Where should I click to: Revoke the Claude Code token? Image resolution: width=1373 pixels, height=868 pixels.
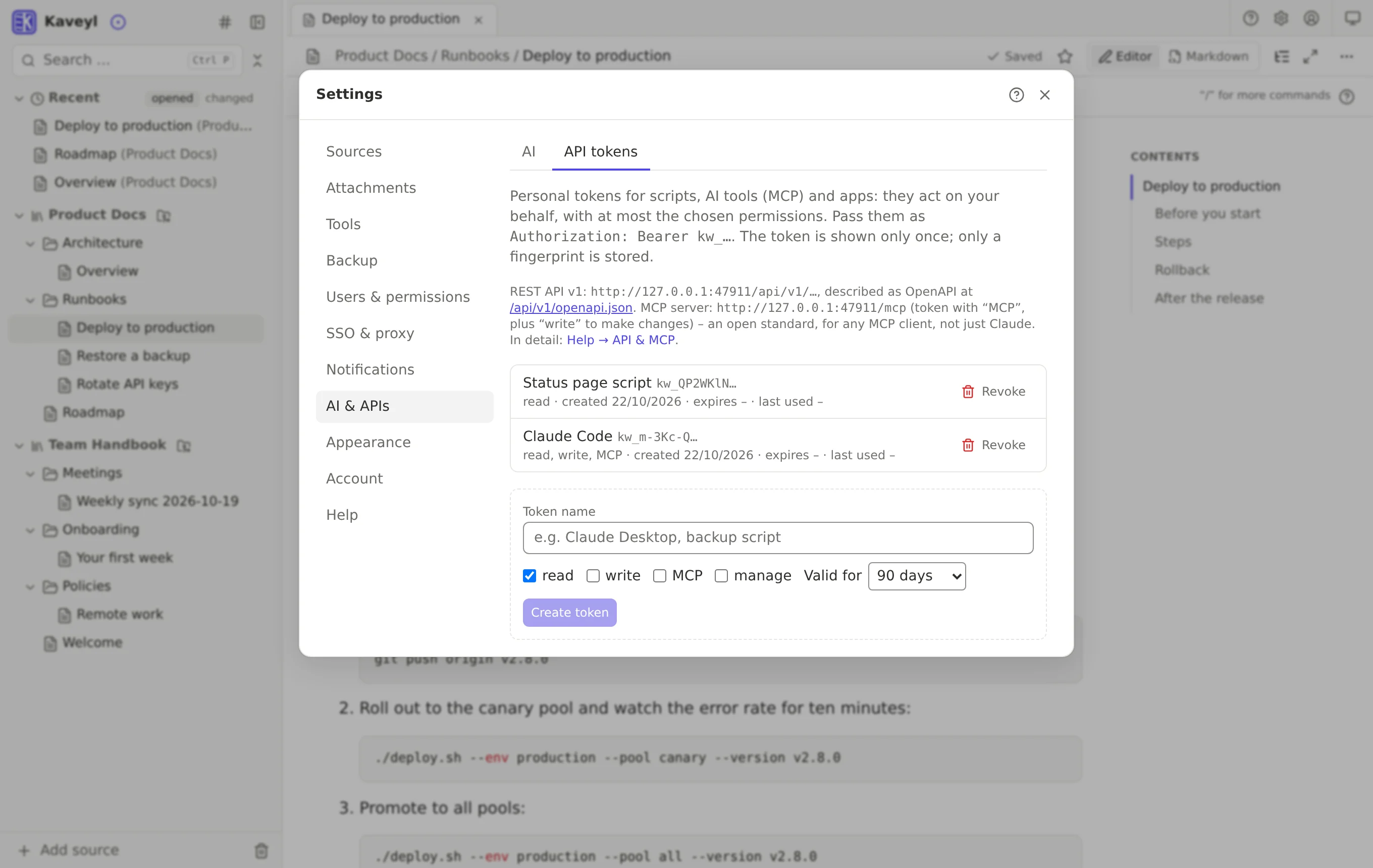pyautogui.click(x=993, y=445)
